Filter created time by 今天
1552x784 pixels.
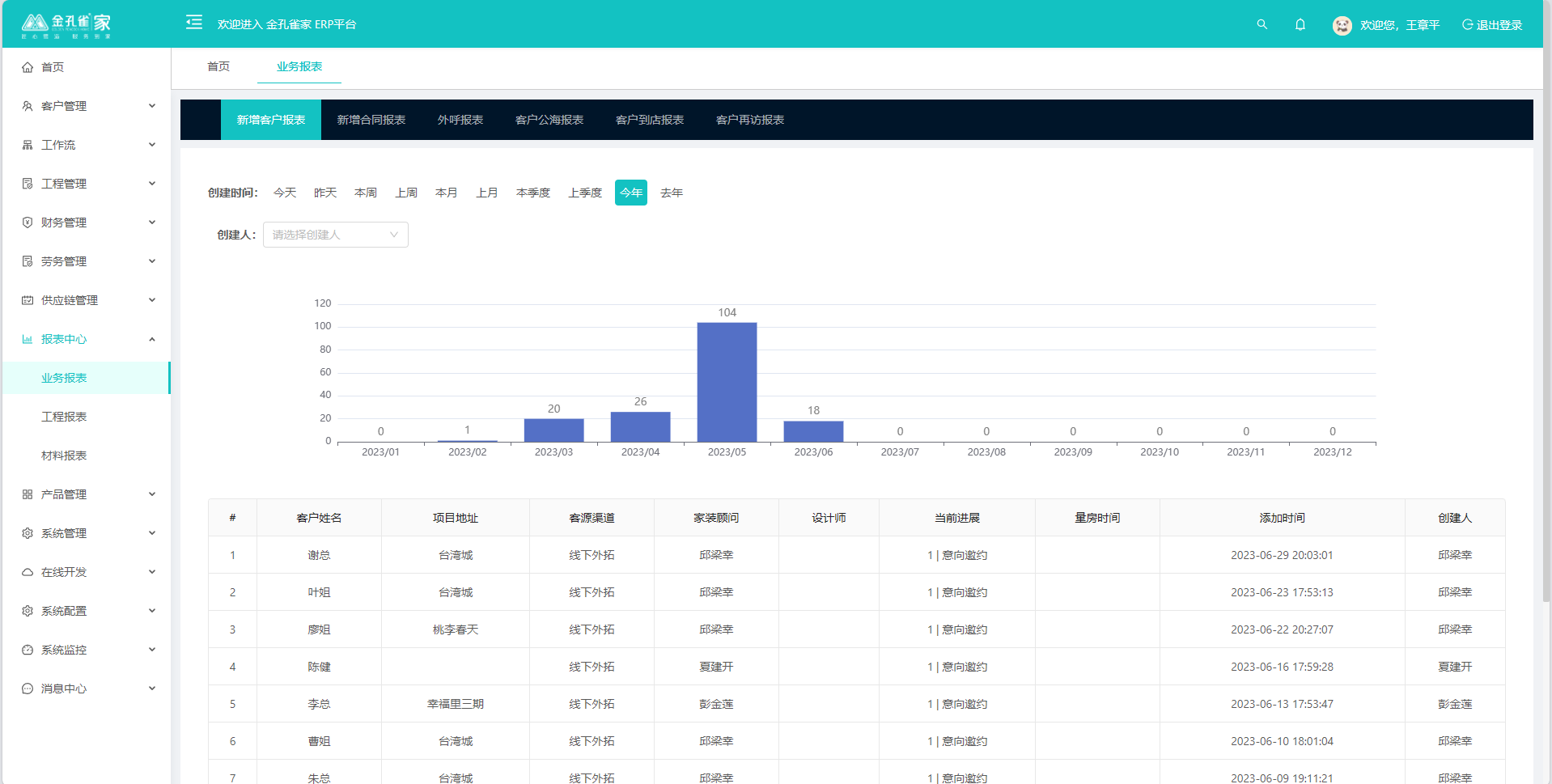pos(285,193)
